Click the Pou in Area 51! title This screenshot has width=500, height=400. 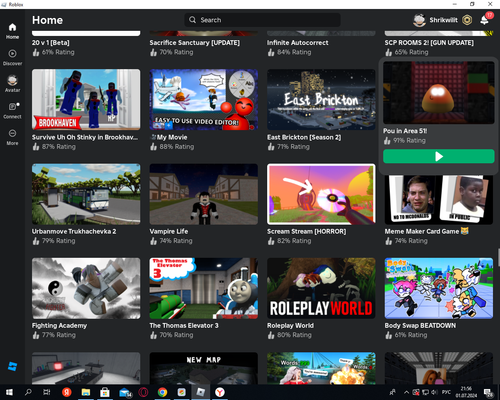tap(405, 131)
